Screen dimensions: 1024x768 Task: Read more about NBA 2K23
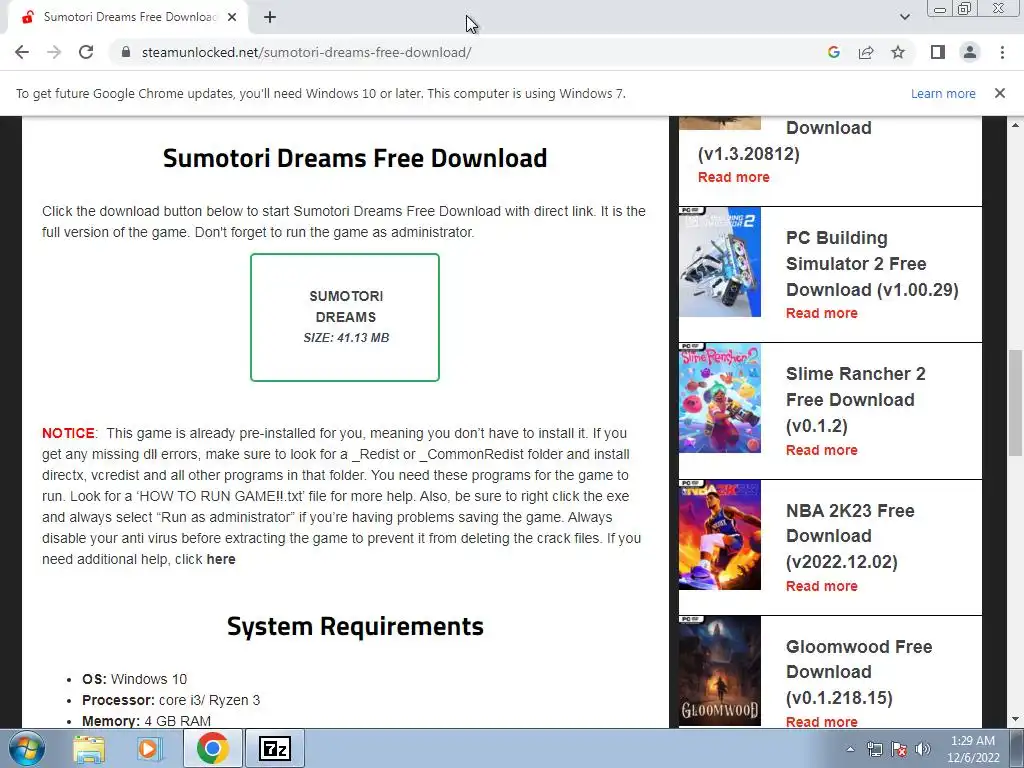coord(822,586)
